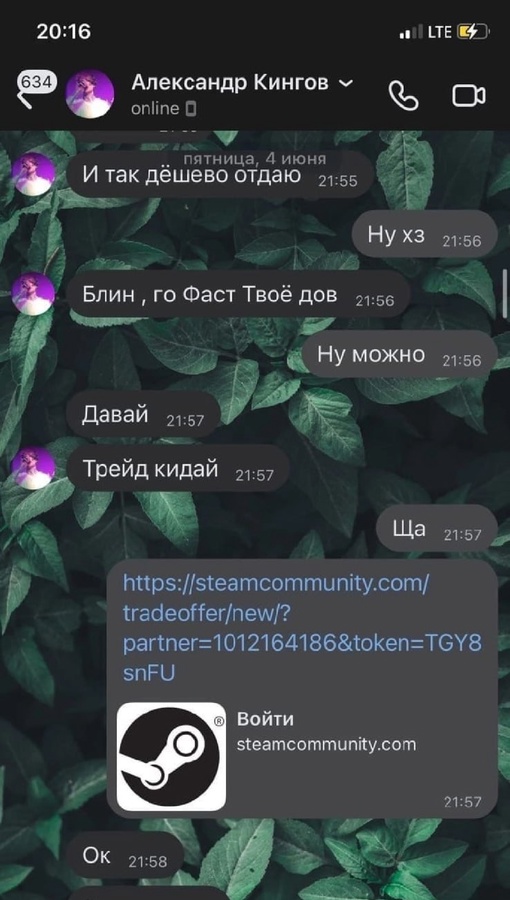Start a video call with camera icon

click(x=469, y=95)
